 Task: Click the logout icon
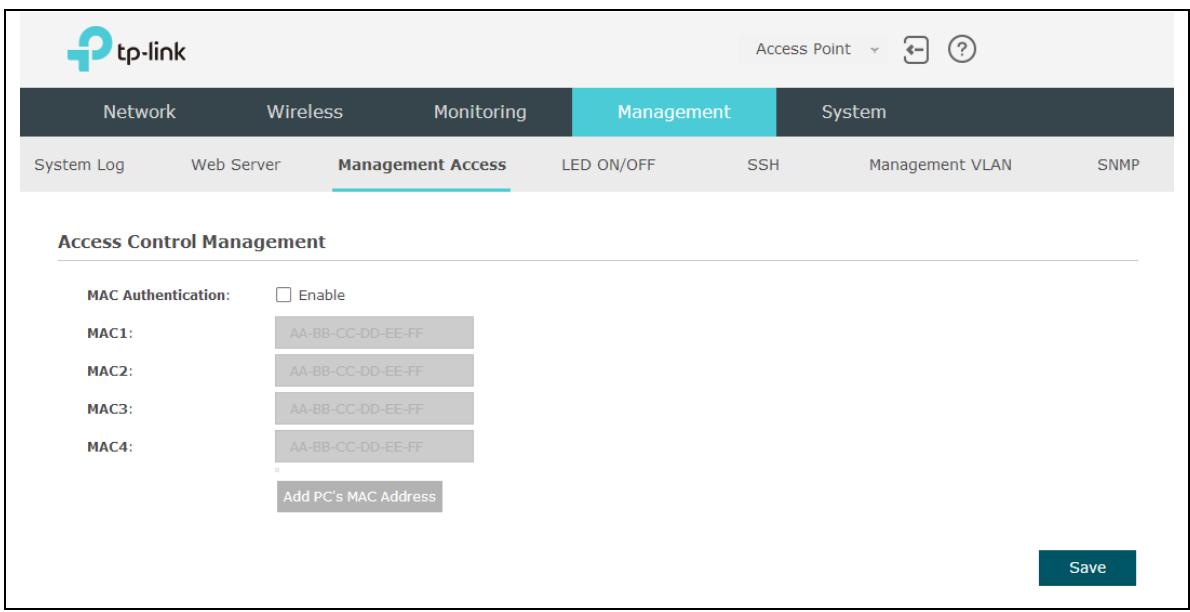tap(916, 50)
